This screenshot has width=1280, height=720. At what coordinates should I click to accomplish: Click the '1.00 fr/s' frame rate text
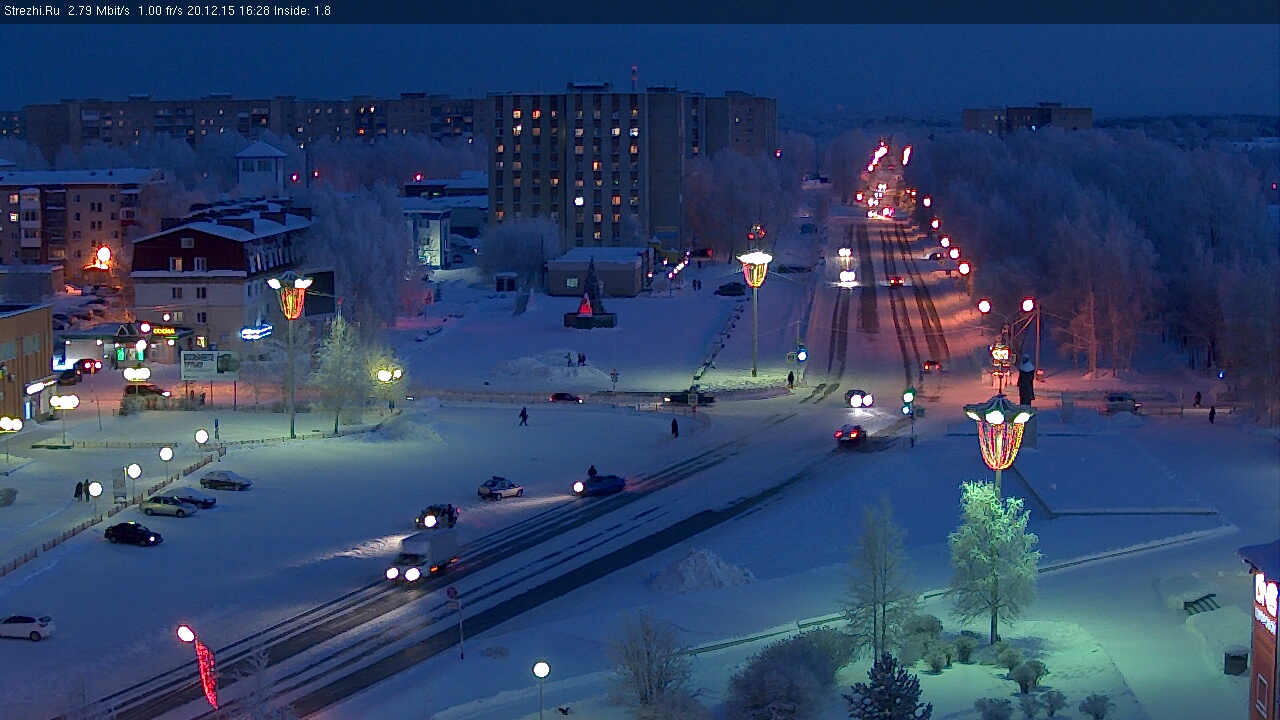click(x=161, y=11)
